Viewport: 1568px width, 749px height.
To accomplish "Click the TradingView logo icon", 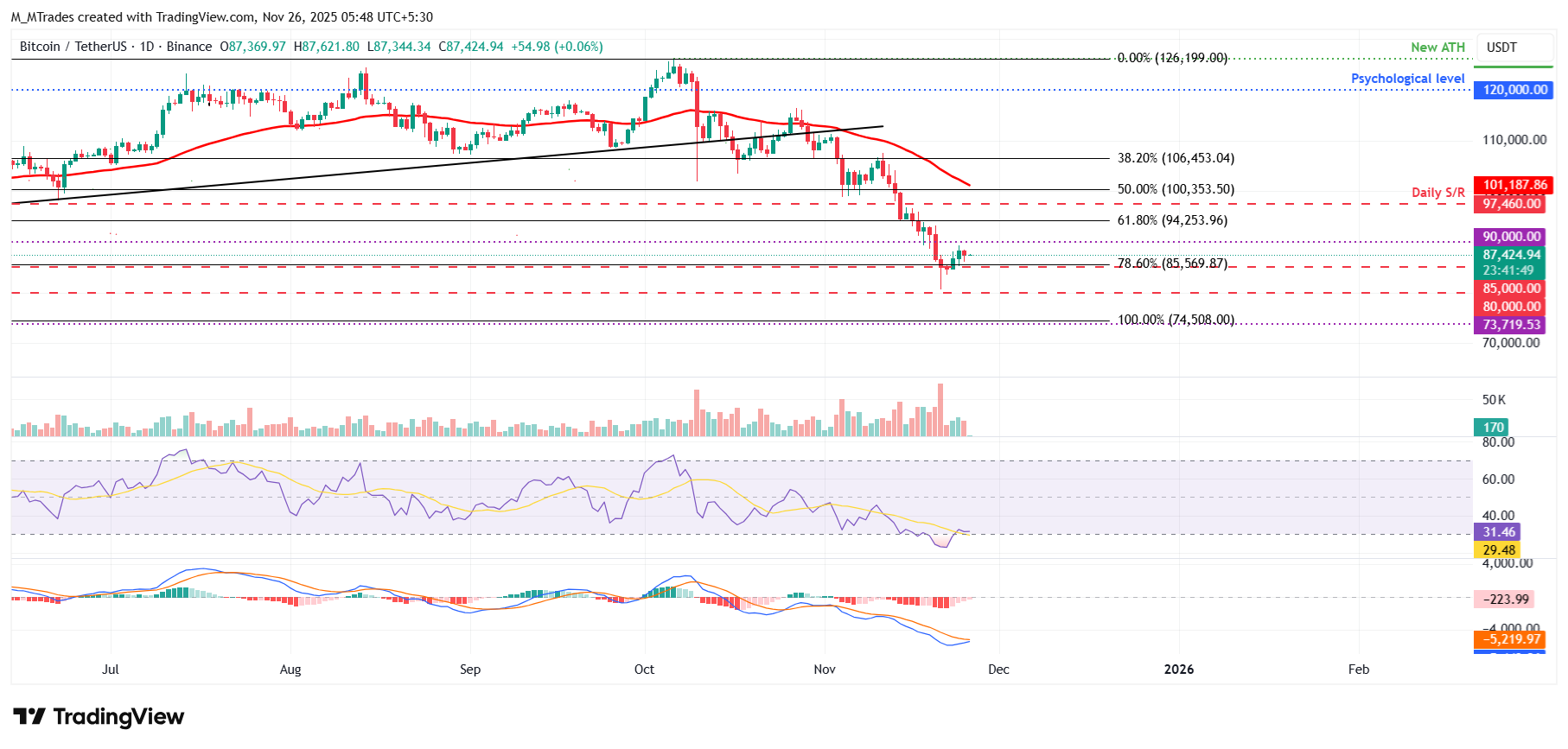I will point(29,717).
